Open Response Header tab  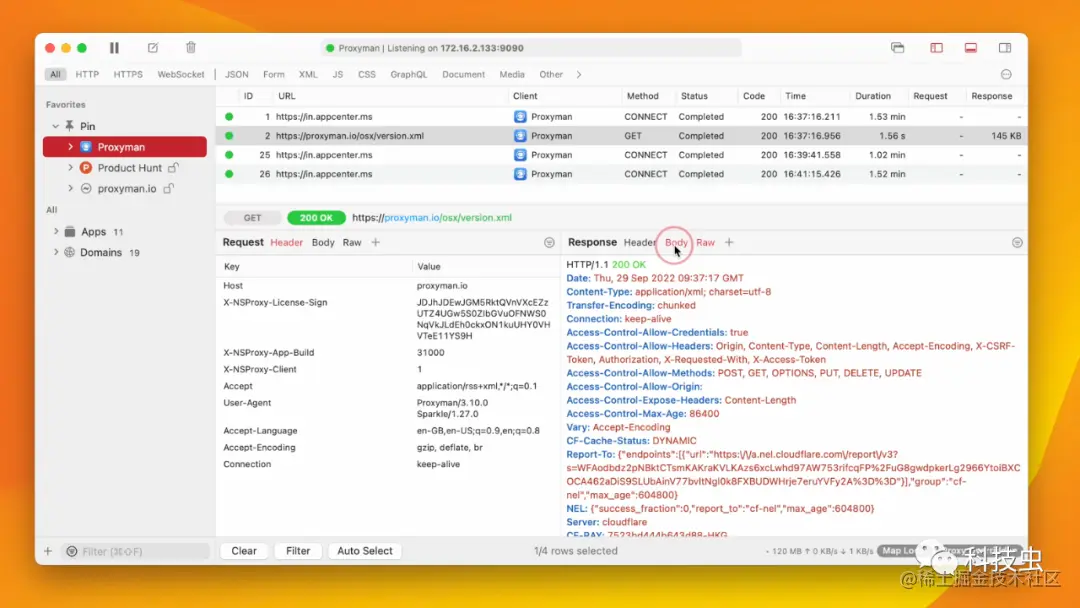(x=640, y=242)
